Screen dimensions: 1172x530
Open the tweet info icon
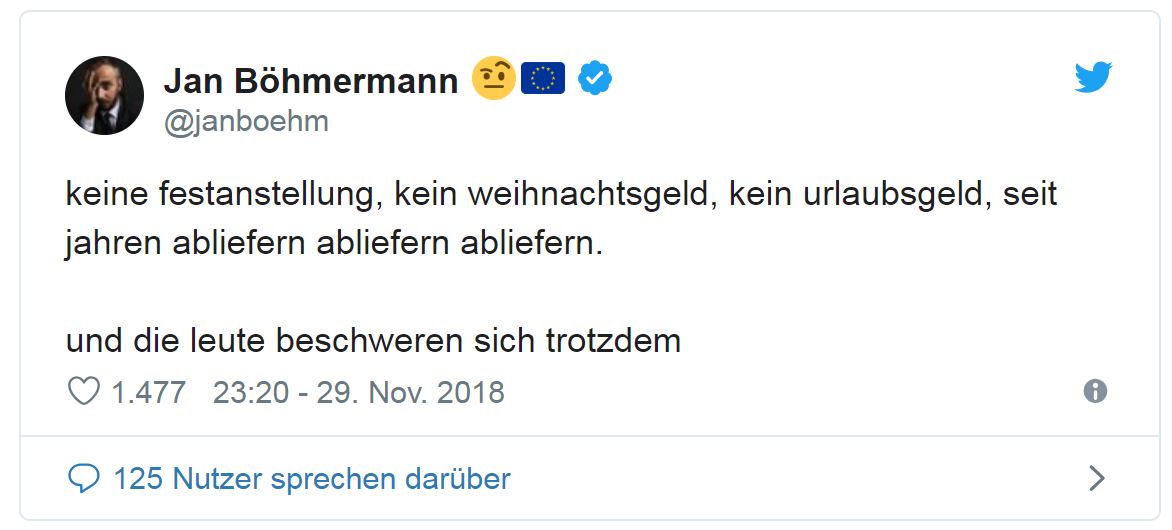coord(1095,391)
